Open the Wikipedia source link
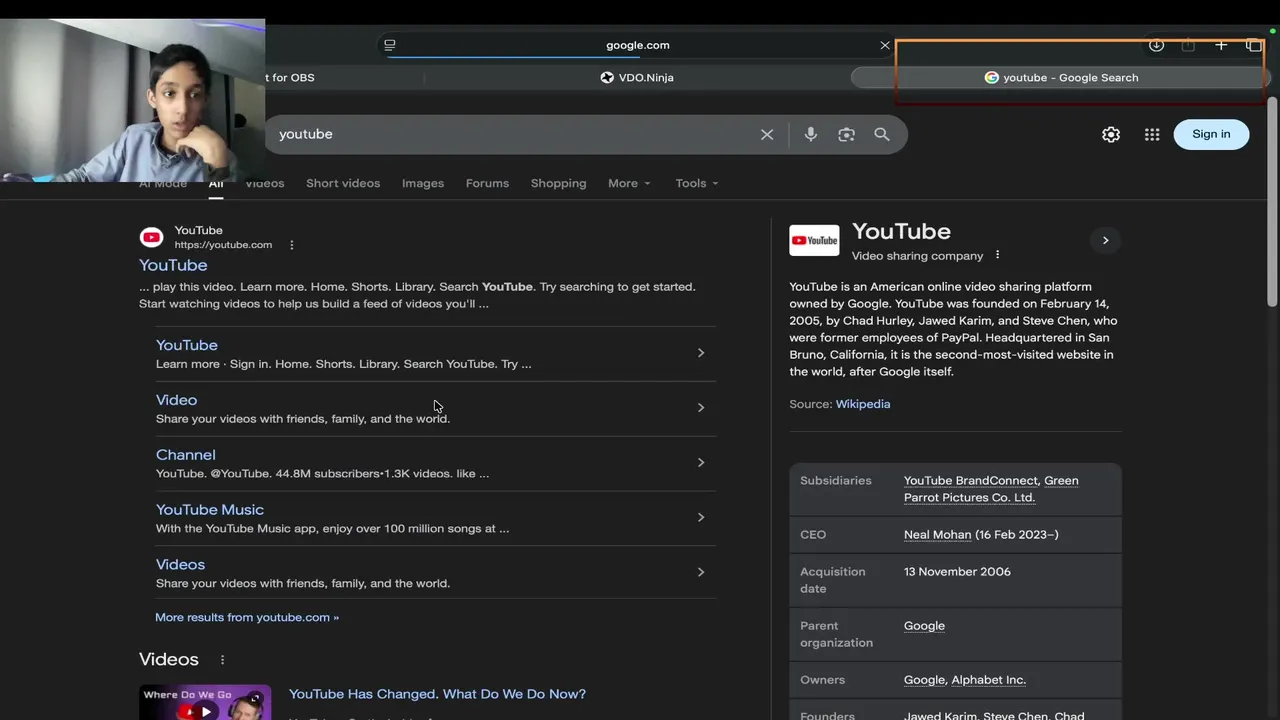The height and width of the screenshot is (720, 1280). tap(863, 404)
